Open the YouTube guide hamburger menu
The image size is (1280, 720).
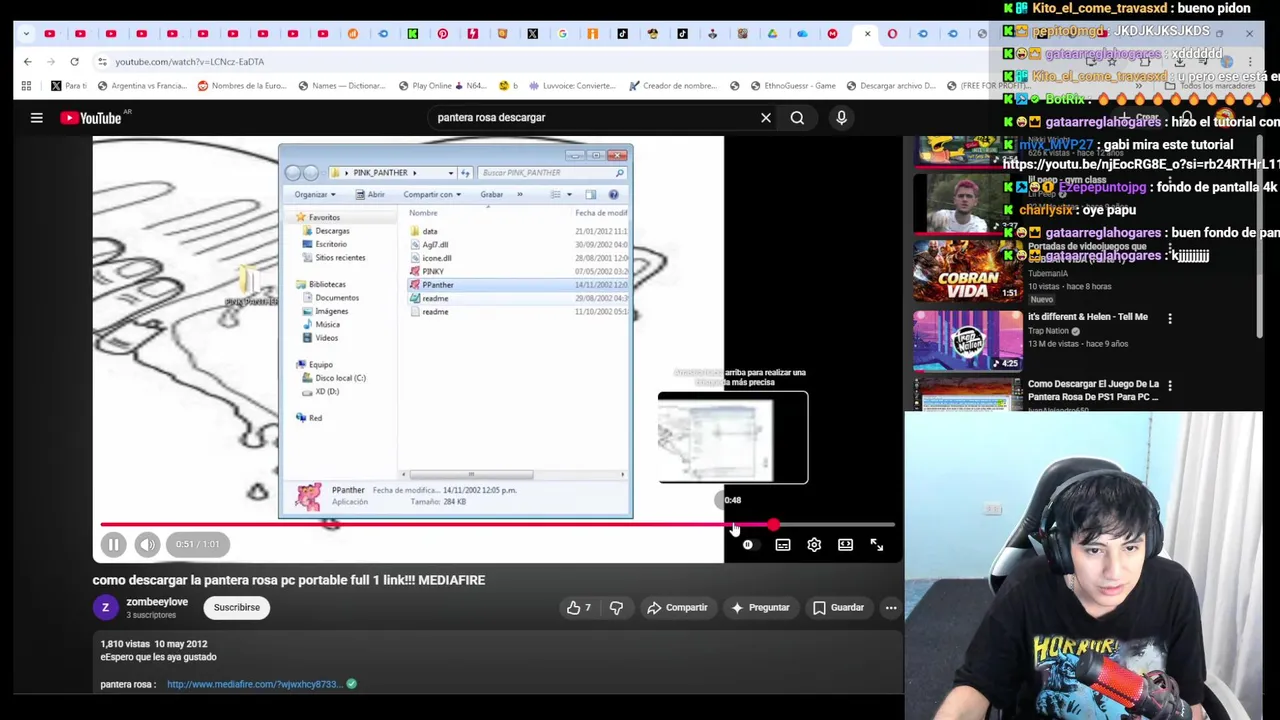[x=36, y=118]
